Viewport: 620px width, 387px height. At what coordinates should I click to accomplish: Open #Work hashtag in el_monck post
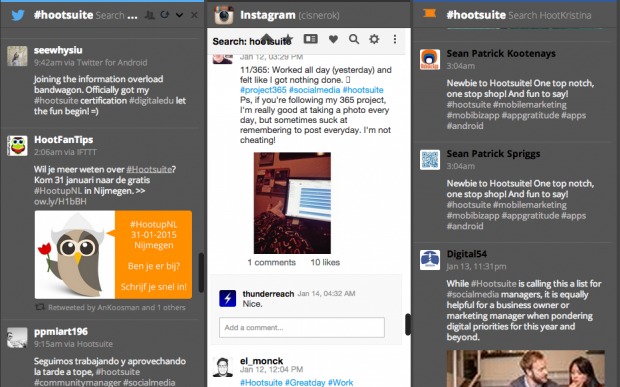(340, 382)
